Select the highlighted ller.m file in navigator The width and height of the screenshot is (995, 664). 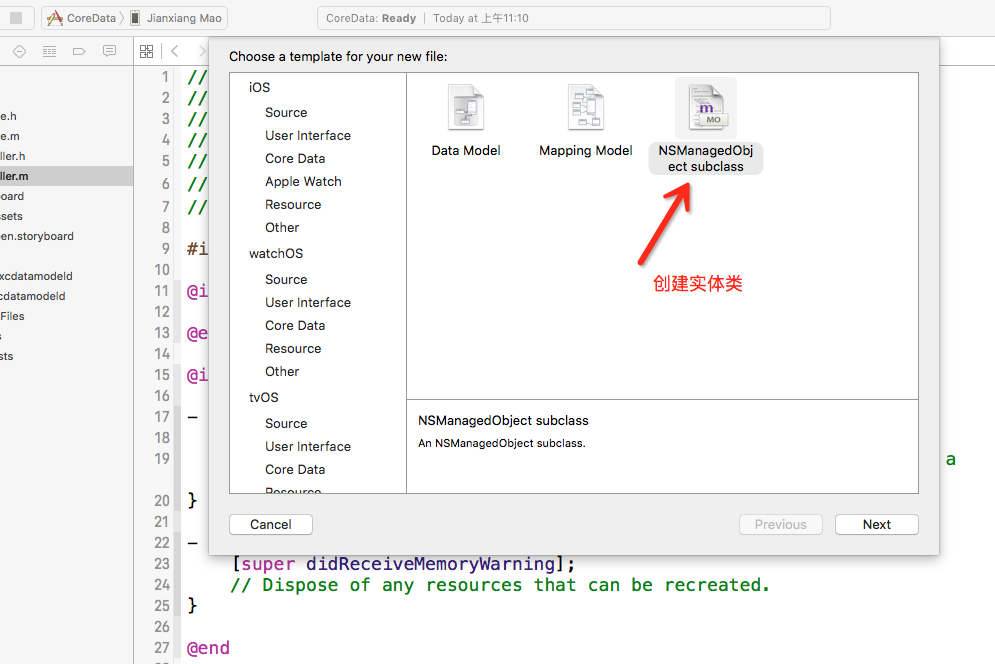point(66,176)
